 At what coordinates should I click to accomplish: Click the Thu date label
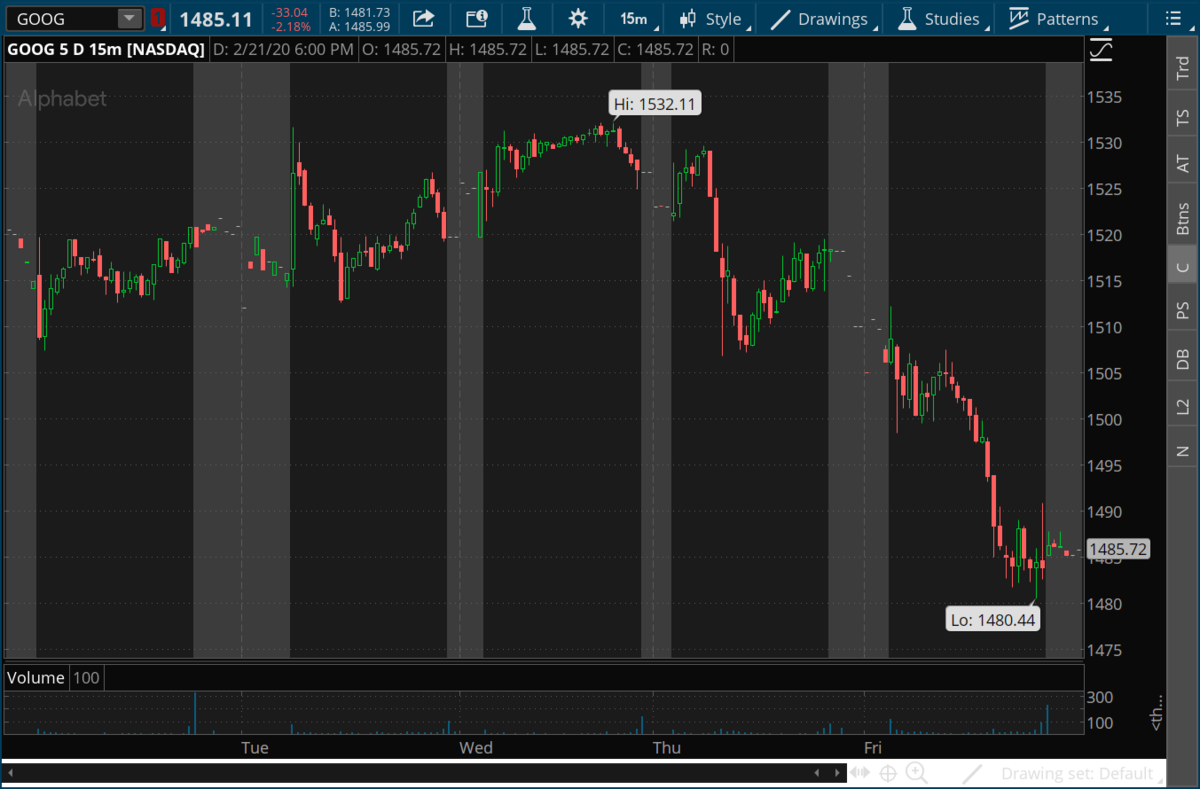pos(666,747)
